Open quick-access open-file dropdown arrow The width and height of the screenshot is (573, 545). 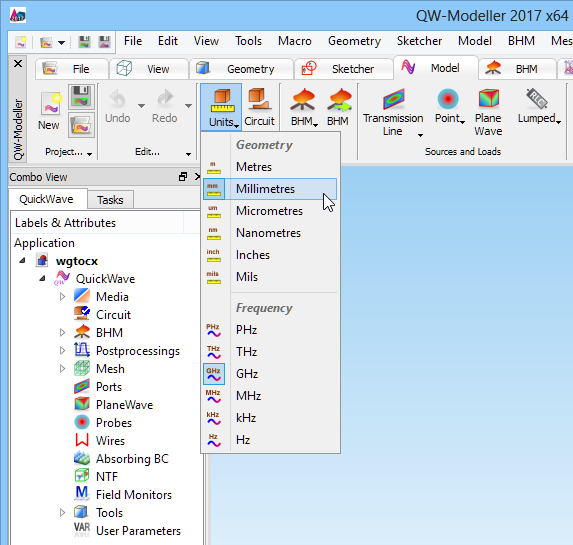(61, 43)
